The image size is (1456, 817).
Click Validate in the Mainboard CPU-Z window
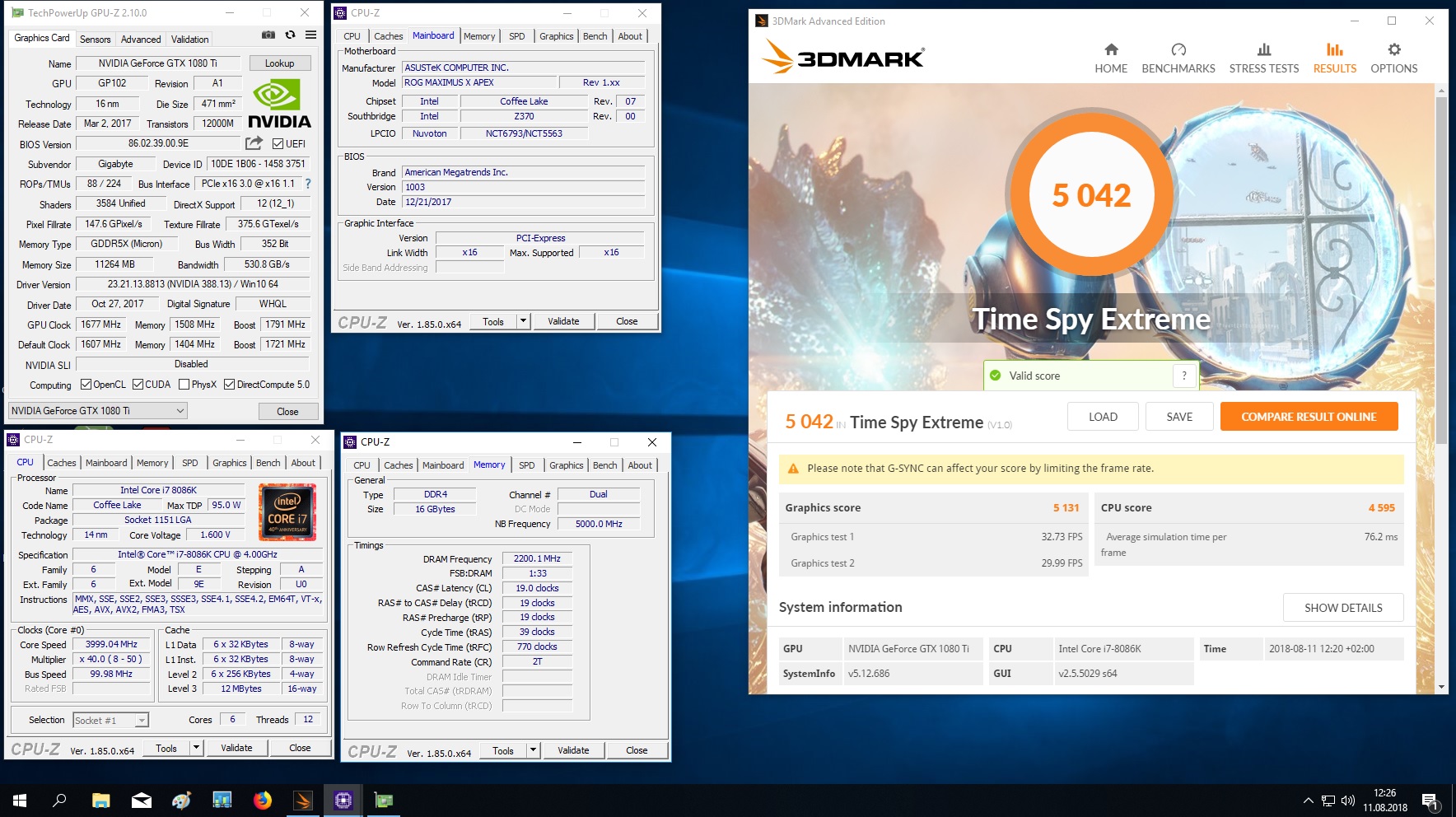(563, 321)
